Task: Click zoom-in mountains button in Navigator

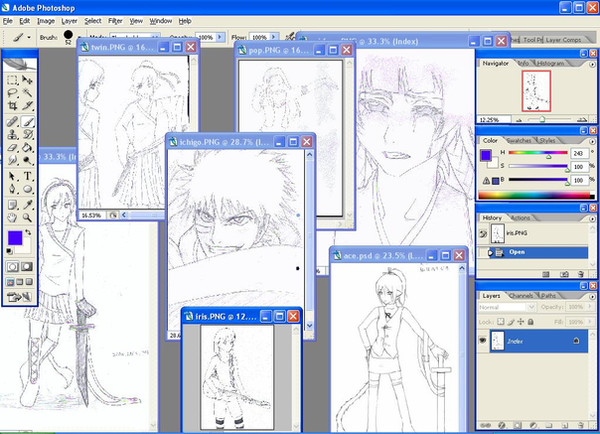Action: click(x=582, y=120)
